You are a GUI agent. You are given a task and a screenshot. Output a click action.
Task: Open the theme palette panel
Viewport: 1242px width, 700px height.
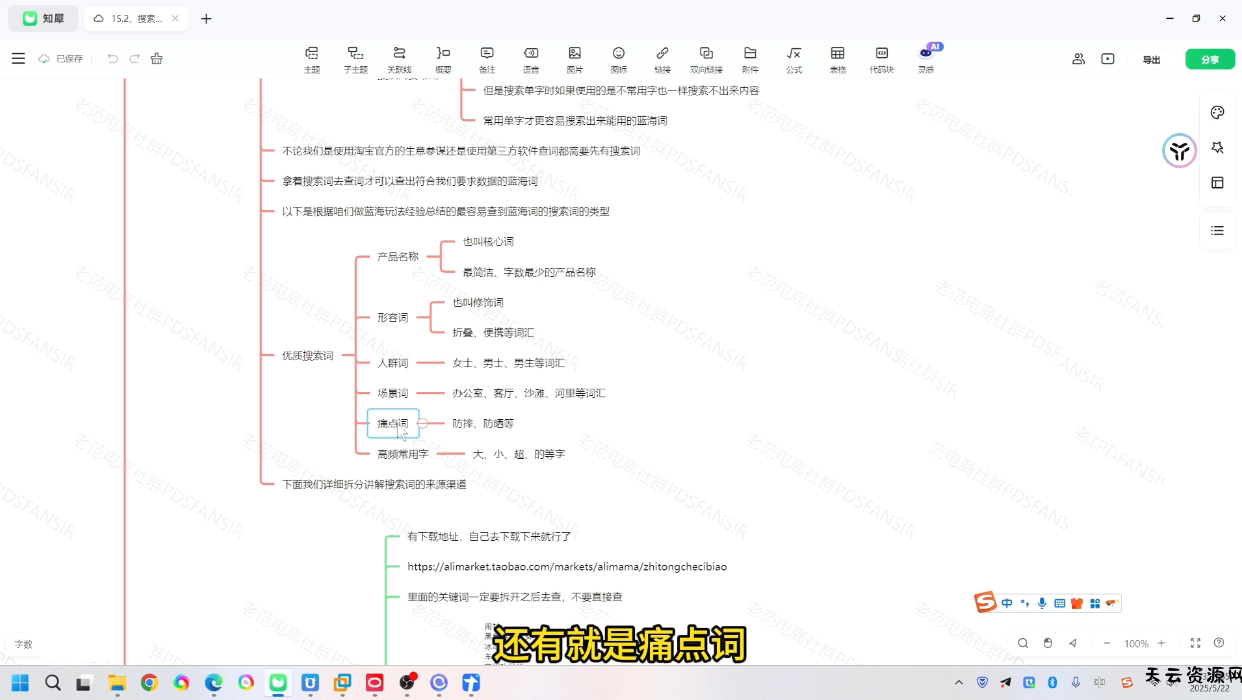coord(1217,113)
